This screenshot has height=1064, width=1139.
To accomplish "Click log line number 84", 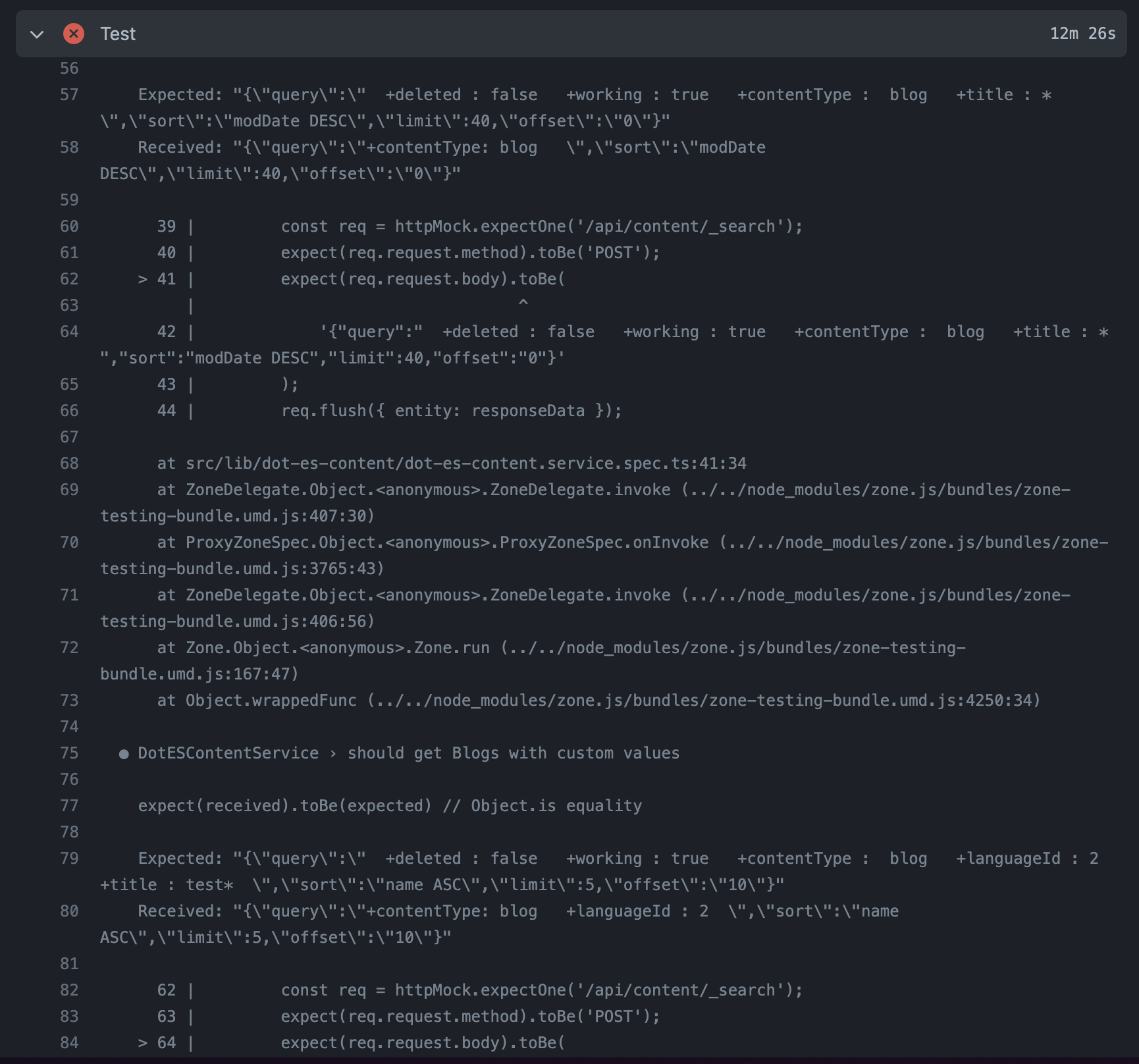I will click(69, 1043).
